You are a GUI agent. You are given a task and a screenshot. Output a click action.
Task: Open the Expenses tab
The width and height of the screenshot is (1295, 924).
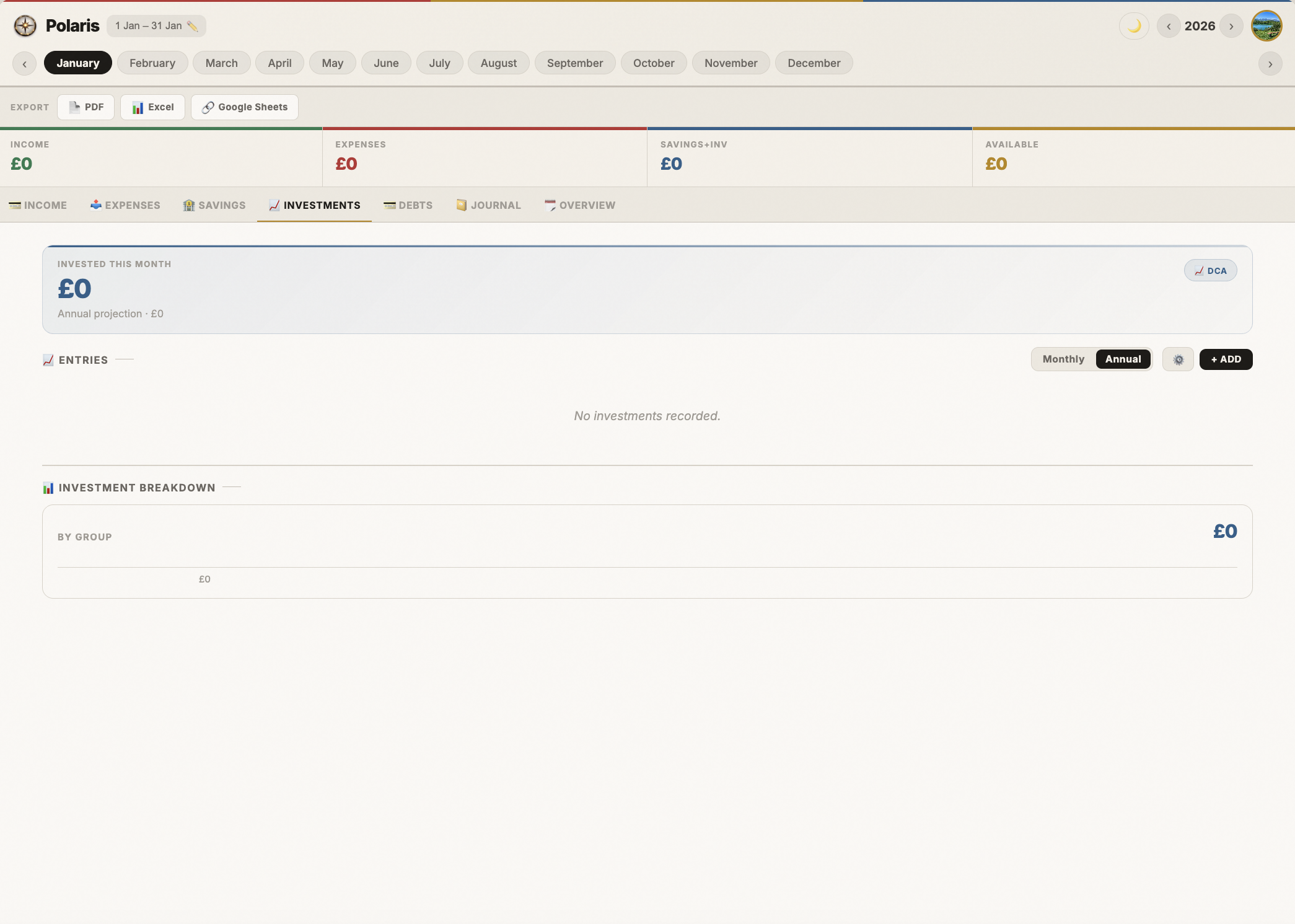pyautogui.click(x=125, y=205)
